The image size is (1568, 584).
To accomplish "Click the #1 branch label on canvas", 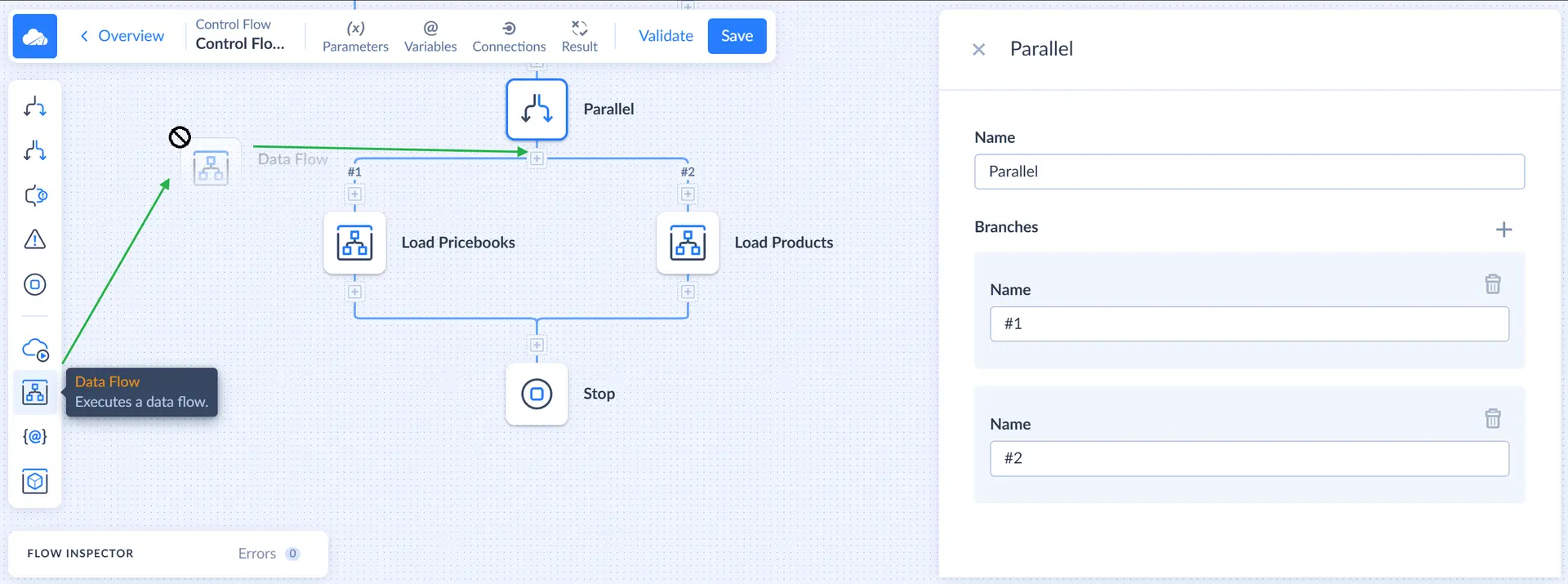I will [354, 172].
